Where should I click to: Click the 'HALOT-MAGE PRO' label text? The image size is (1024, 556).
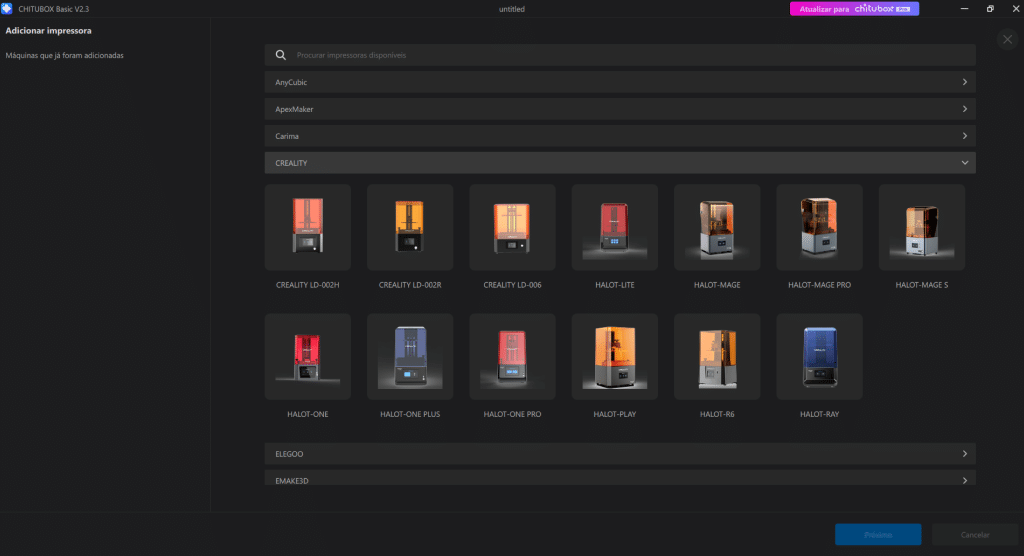820,285
